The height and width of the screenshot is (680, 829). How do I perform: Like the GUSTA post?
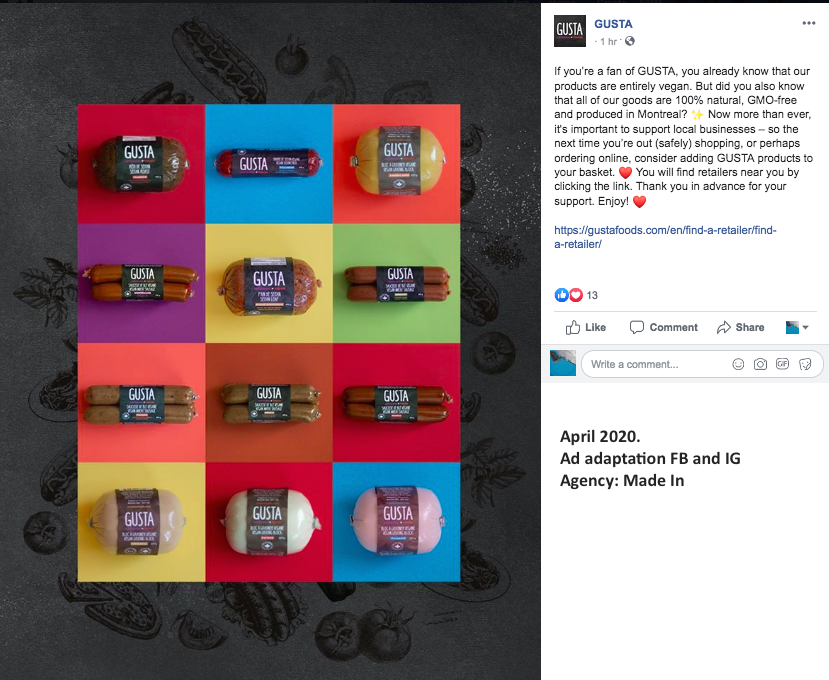point(585,327)
